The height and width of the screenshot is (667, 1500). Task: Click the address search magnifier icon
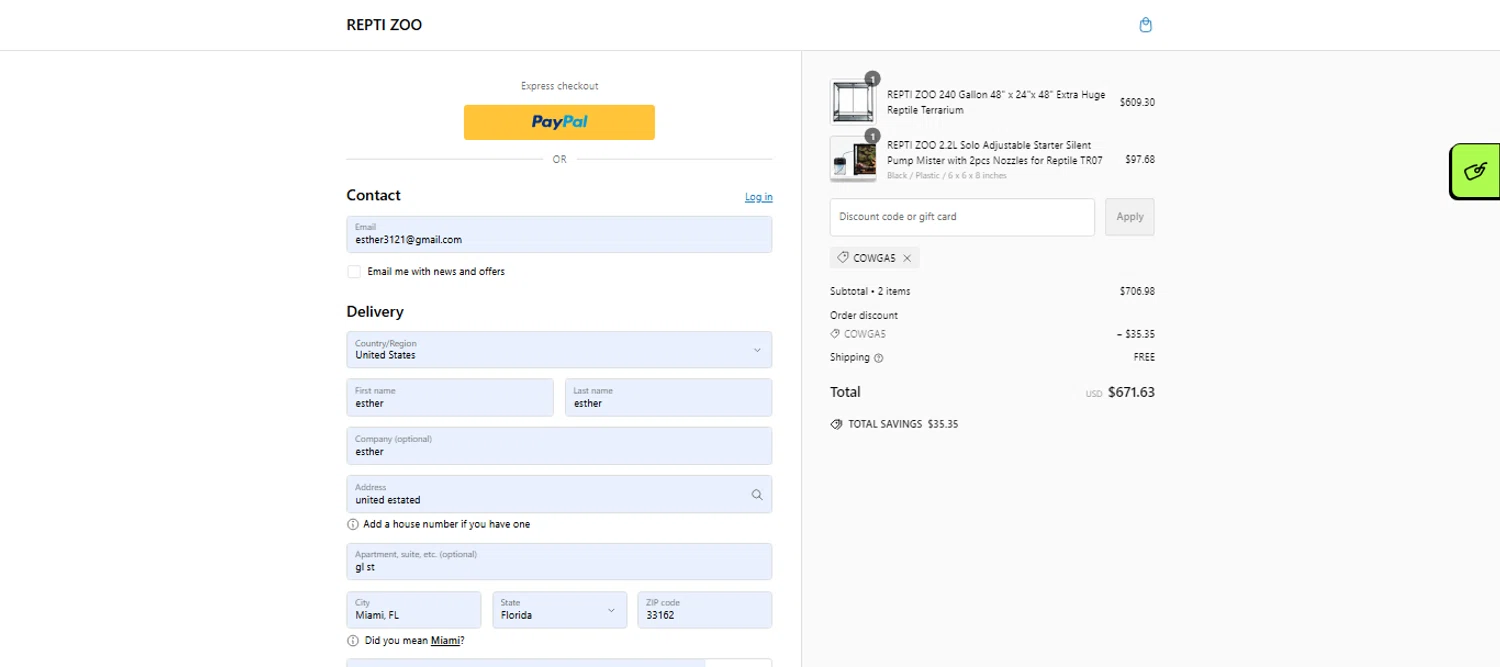tap(757, 494)
